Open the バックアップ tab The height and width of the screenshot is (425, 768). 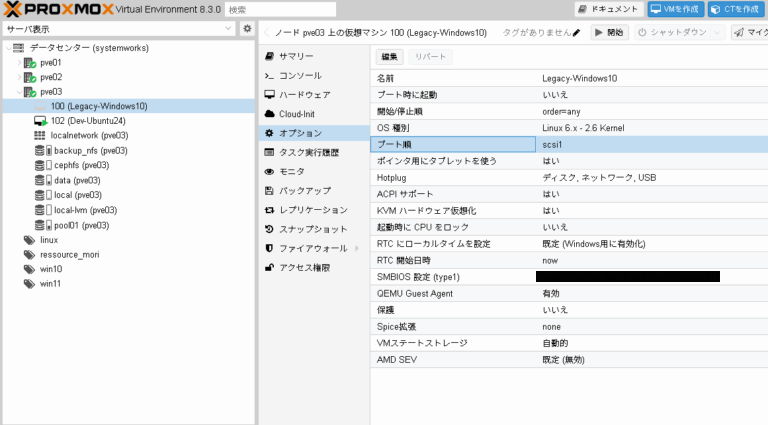(x=314, y=190)
